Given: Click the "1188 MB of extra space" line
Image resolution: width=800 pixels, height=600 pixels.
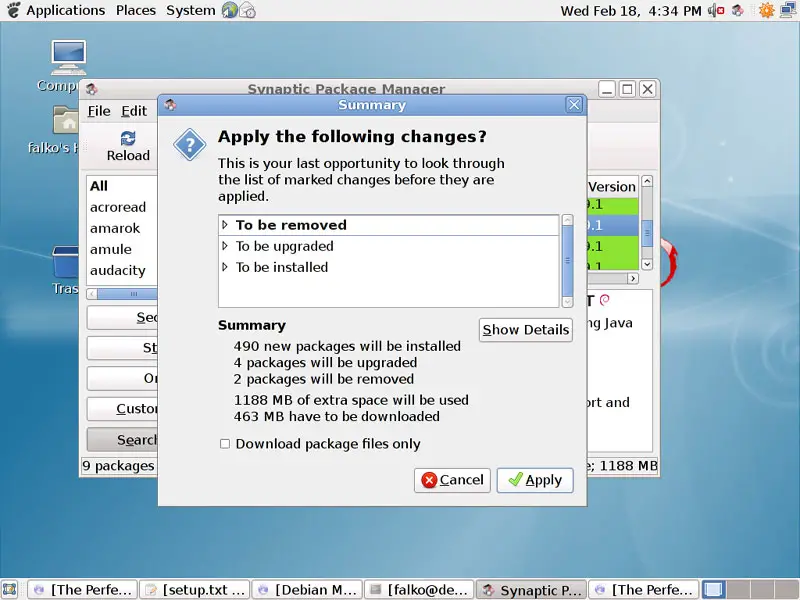Looking at the screenshot, I should (x=351, y=399).
